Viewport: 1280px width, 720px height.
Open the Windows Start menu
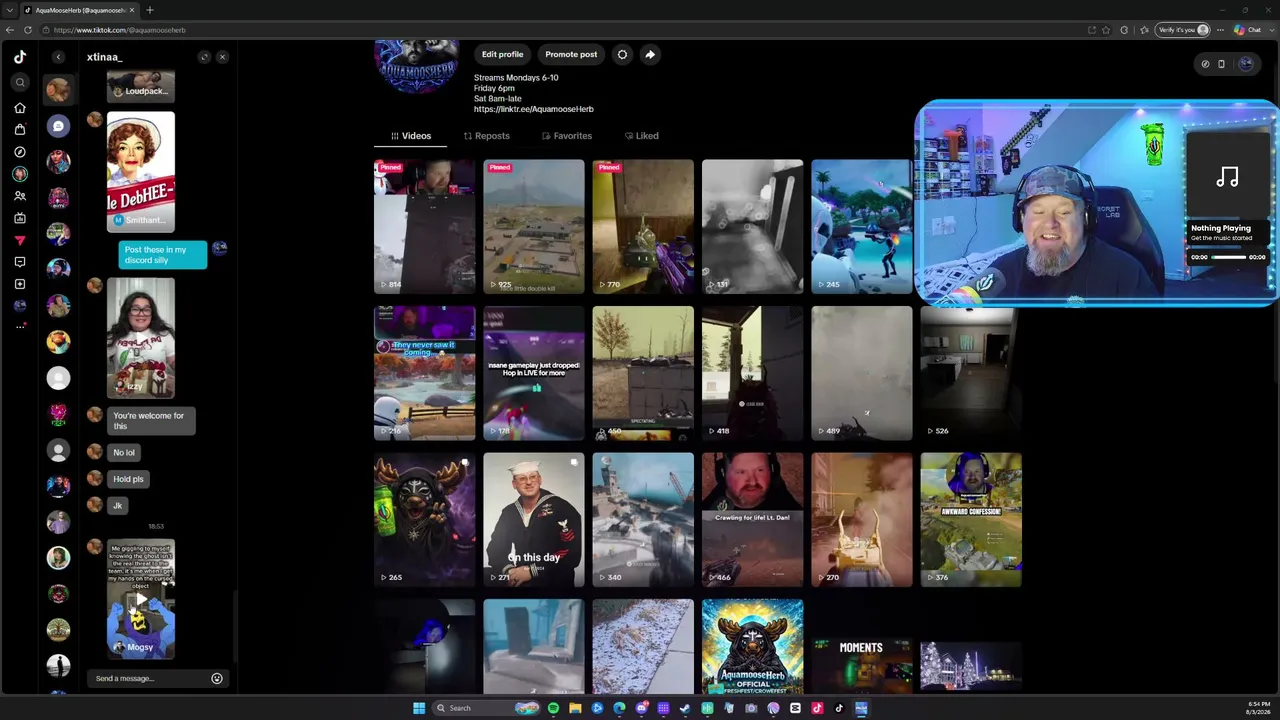point(419,708)
